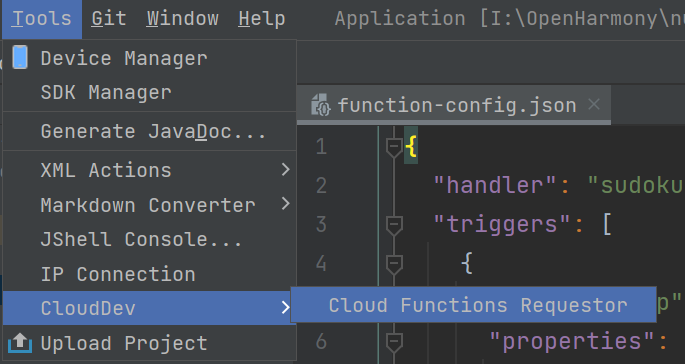The width and height of the screenshot is (685, 364).
Task: Collapse the fold marker on line 4
Action: (x=394, y=263)
